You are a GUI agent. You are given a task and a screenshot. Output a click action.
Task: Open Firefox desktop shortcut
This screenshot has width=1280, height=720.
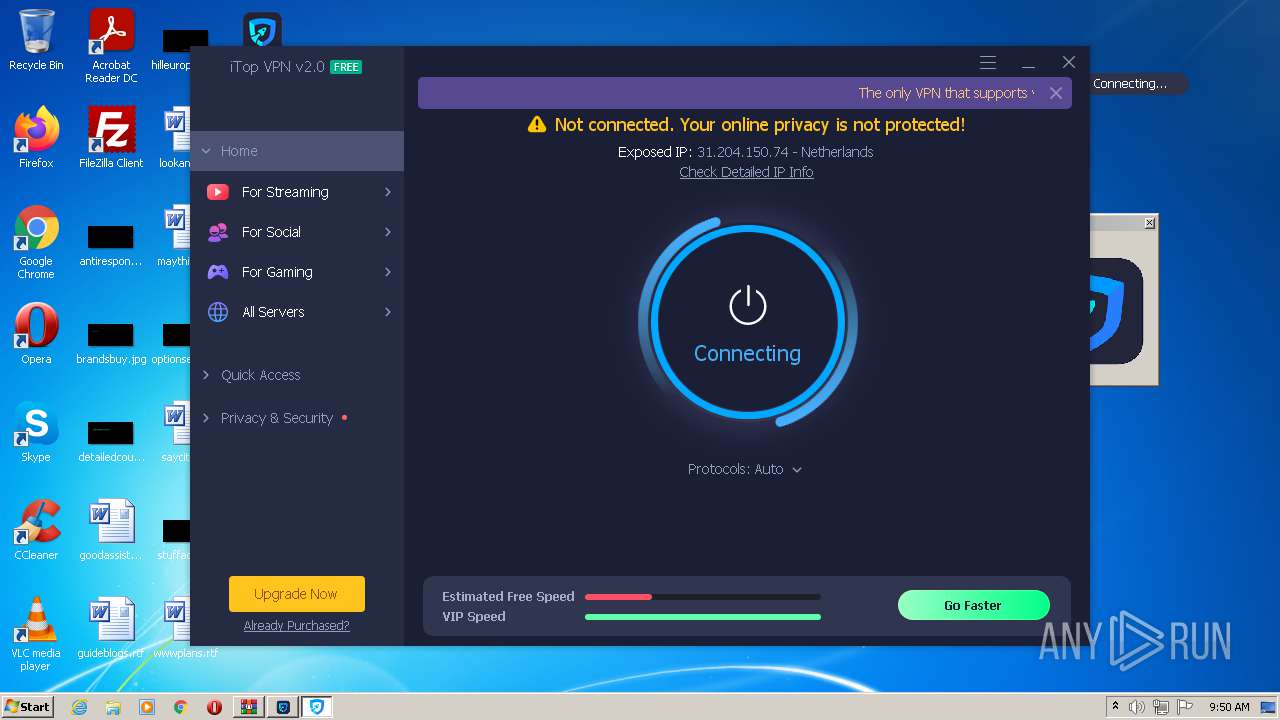point(36,138)
